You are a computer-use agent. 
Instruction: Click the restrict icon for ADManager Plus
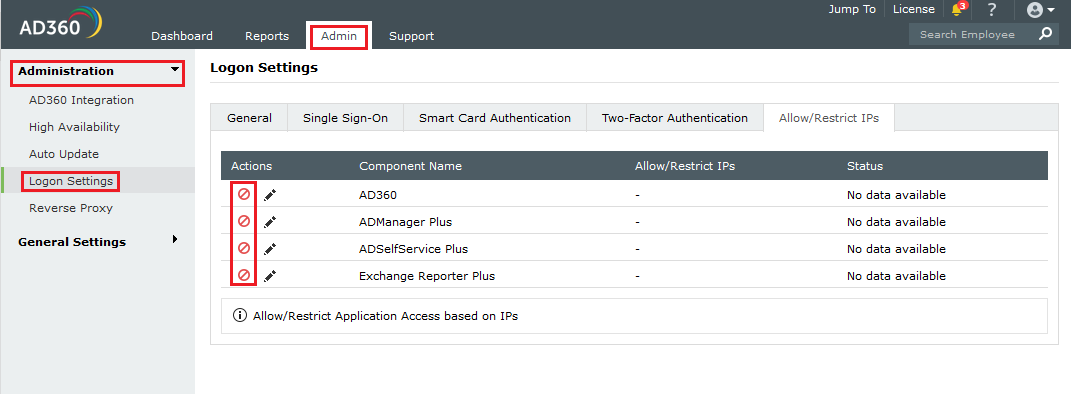244,221
